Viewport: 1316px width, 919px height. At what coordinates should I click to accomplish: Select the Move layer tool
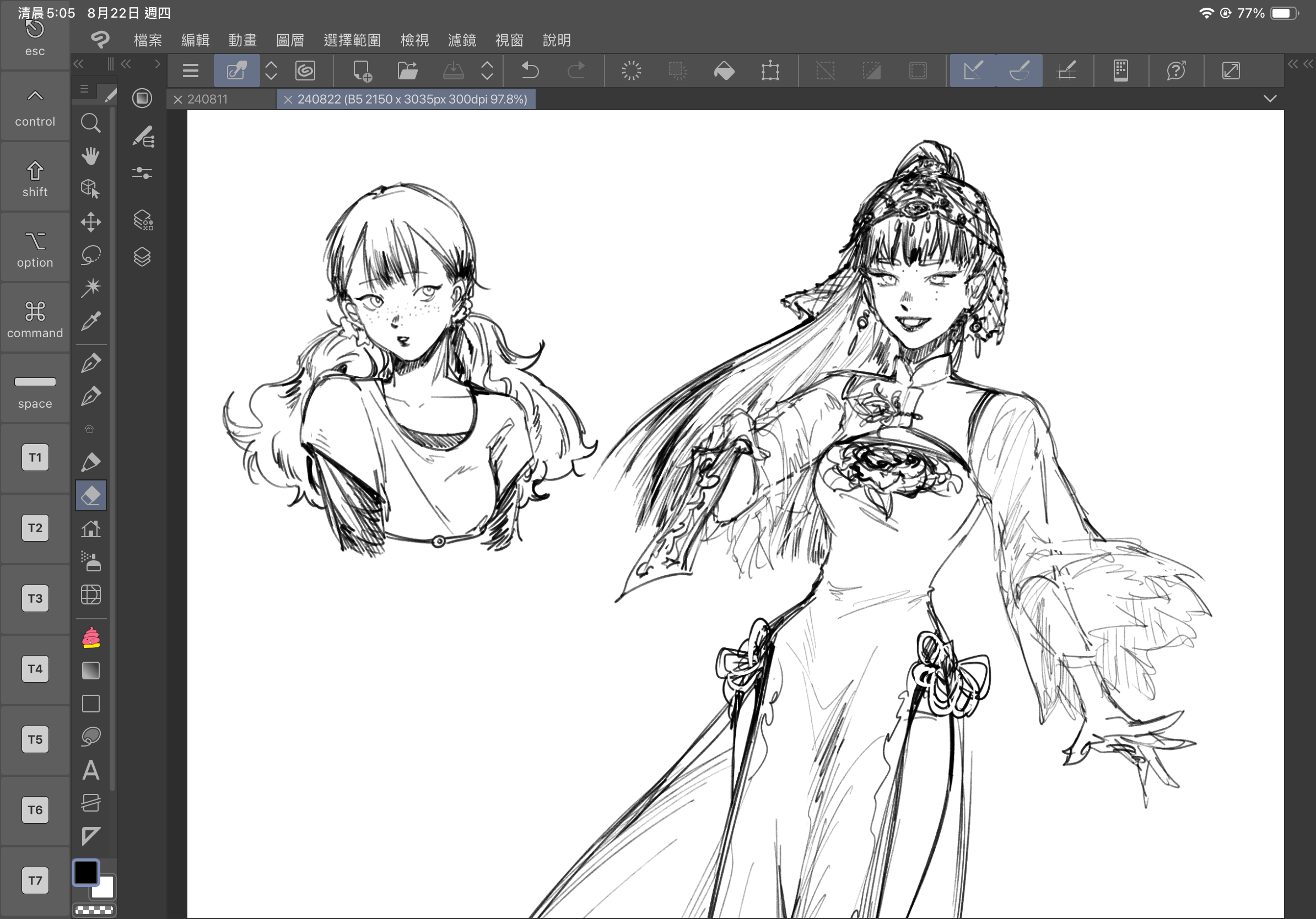click(90, 221)
